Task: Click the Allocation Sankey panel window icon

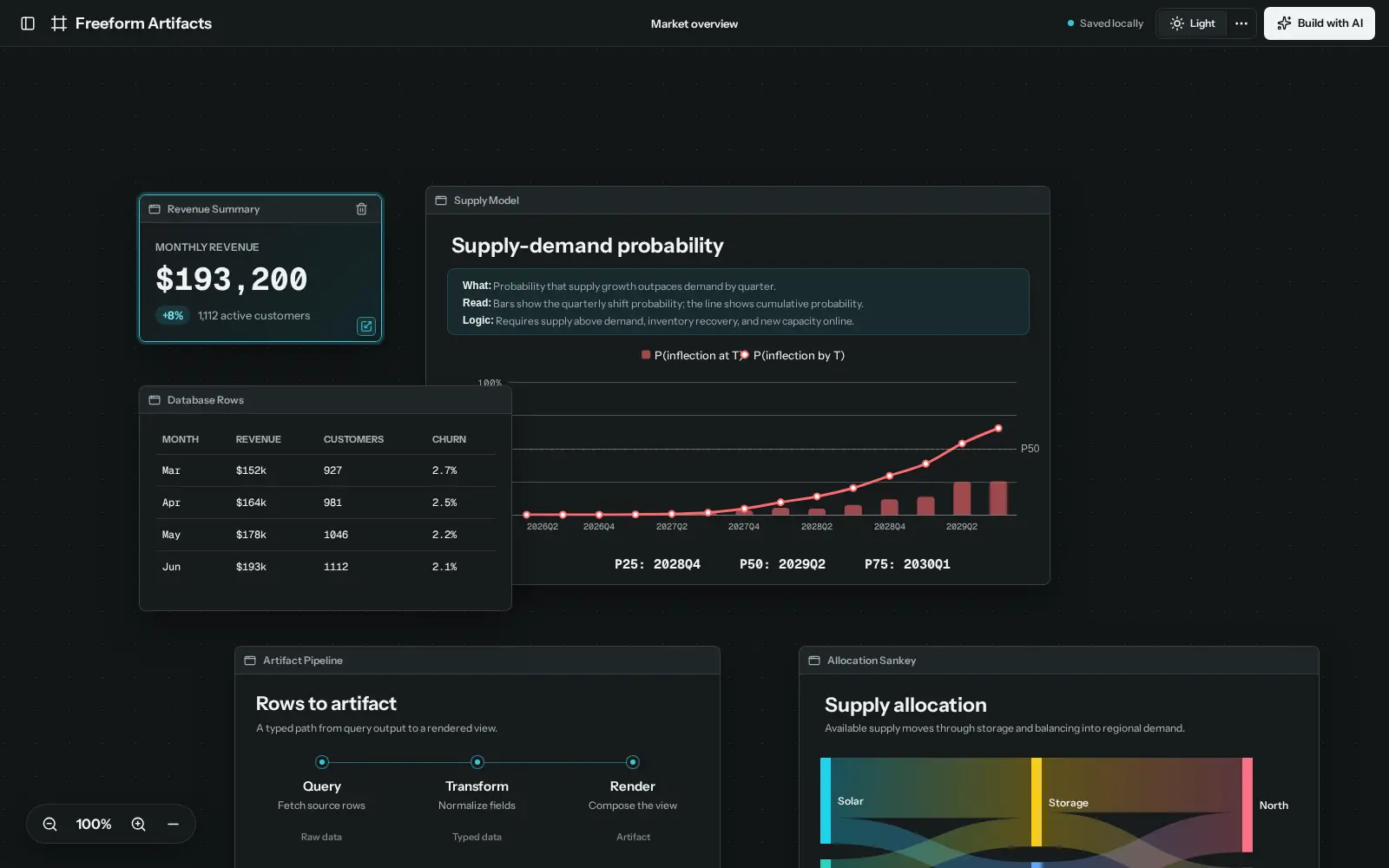Action: coord(814,661)
